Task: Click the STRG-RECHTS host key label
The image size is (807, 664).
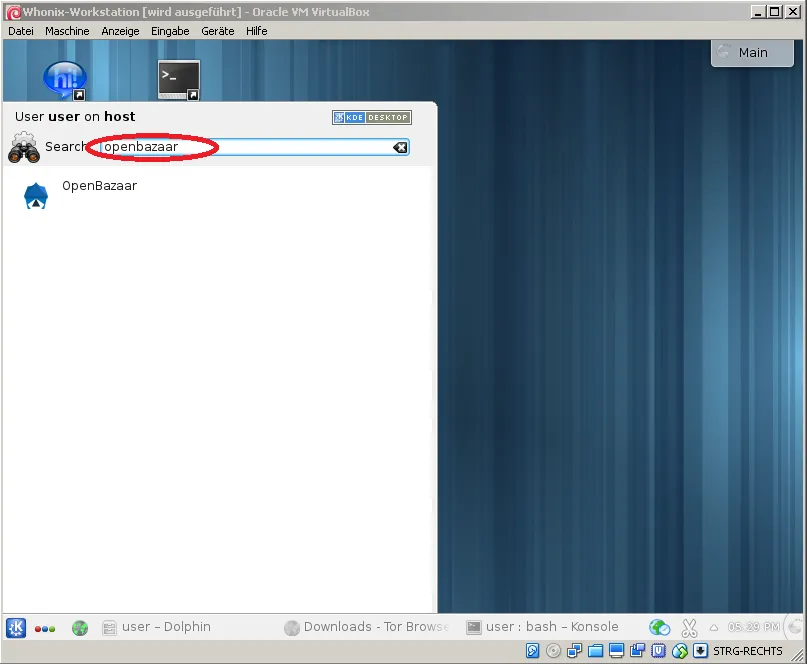Action: [x=748, y=651]
